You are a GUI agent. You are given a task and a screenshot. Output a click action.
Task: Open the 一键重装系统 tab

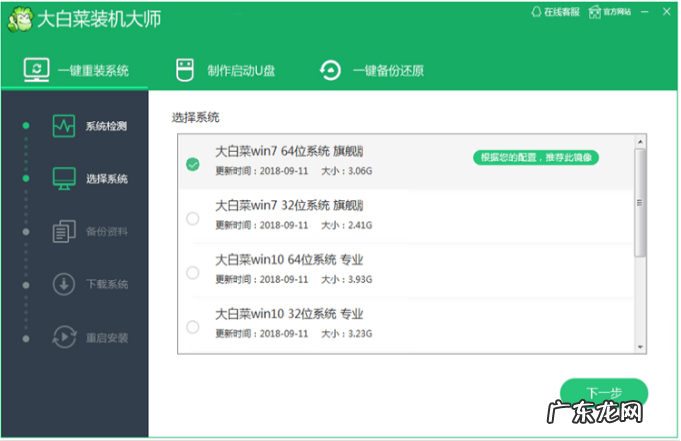click(76, 70)
